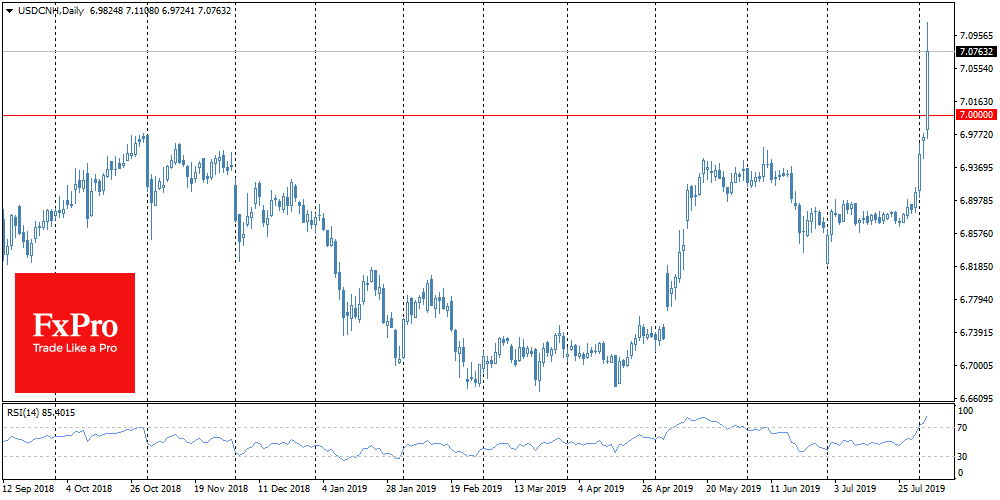Screen dimensions: 1000x500
Task: Click the 6.66095 price axis label
Action: click(976, 399)
